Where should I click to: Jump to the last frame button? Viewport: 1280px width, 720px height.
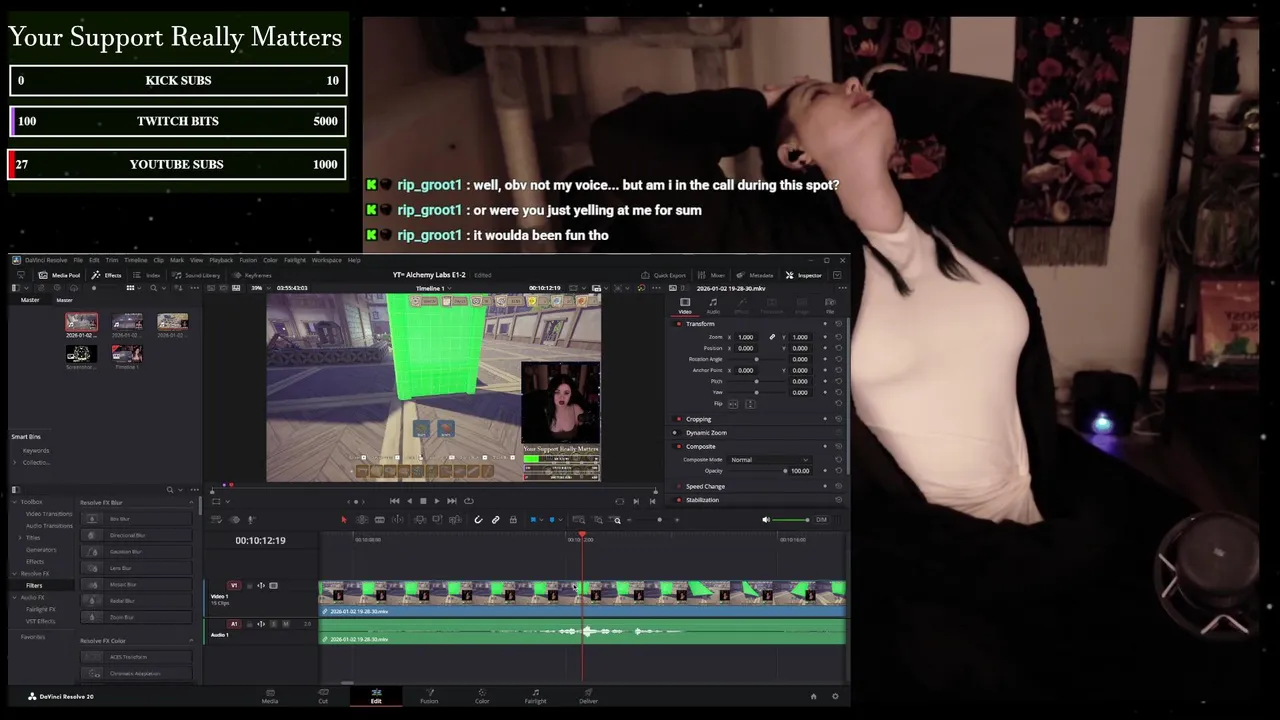click(x=452, y=501)
